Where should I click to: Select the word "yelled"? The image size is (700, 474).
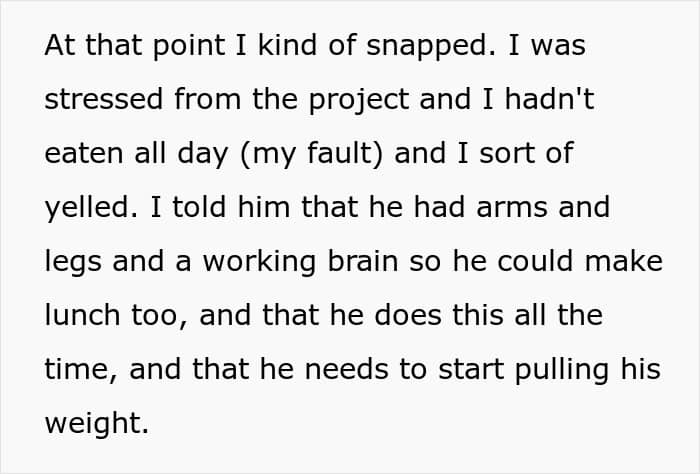coord(88,209)
